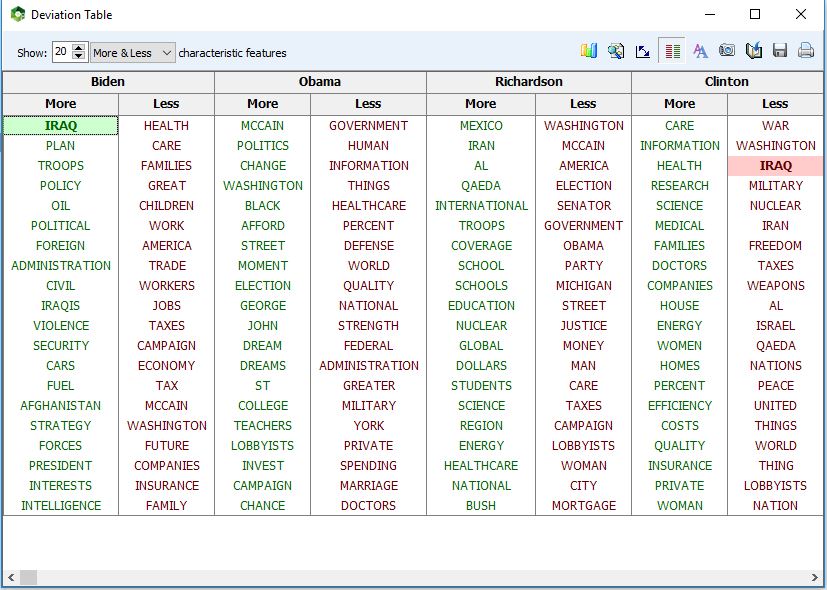The height and width of the screenshot is (590, 827).
Task: Select the STRENGTH cell
Action: tap(369, 326)
